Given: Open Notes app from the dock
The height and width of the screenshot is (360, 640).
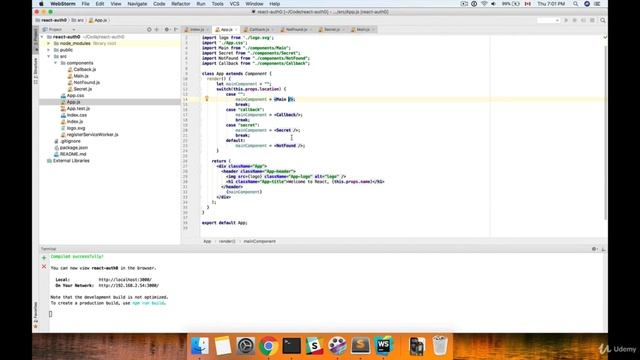Looking at the screenshot, I should tap(223, 346).
